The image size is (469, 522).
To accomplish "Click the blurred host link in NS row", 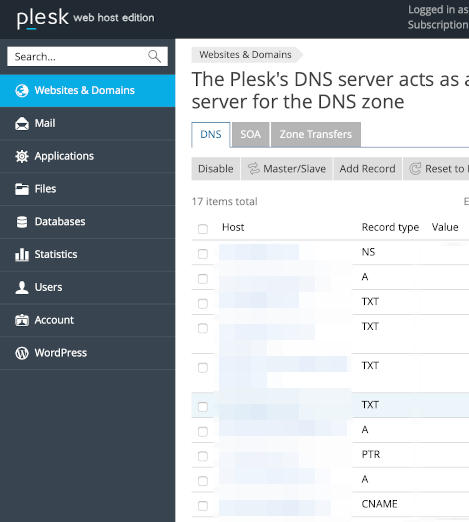I will tap(259, 252).
